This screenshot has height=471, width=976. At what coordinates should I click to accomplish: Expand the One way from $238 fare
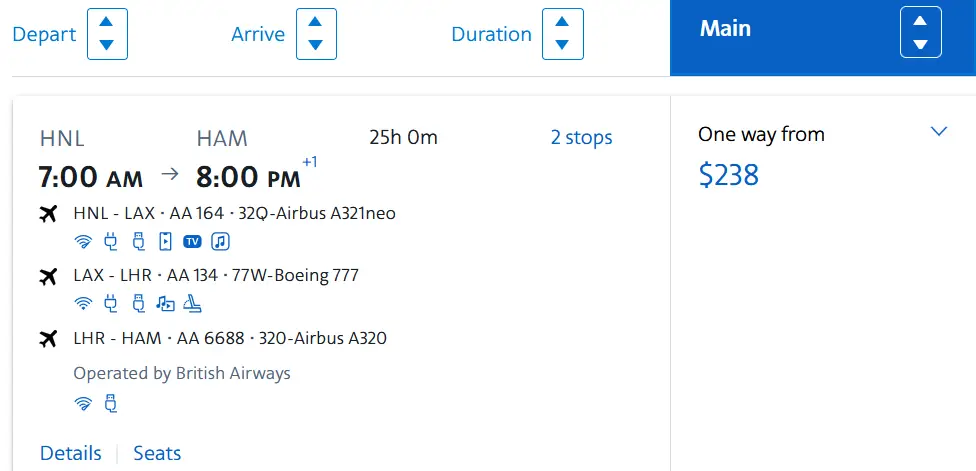(938, 132)
